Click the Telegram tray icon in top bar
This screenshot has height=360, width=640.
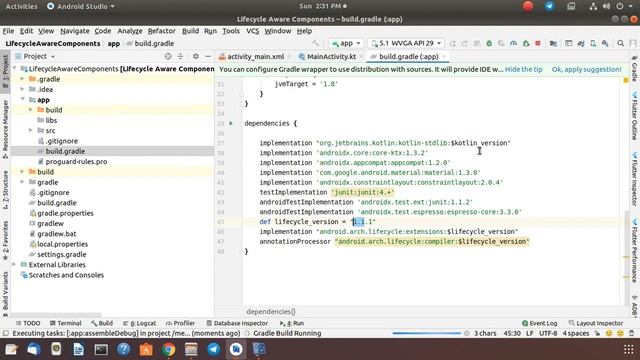(x=549, y=6)
